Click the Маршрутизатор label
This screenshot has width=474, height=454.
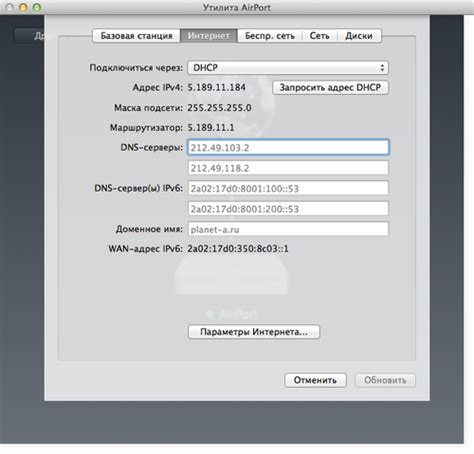(146, 128)
